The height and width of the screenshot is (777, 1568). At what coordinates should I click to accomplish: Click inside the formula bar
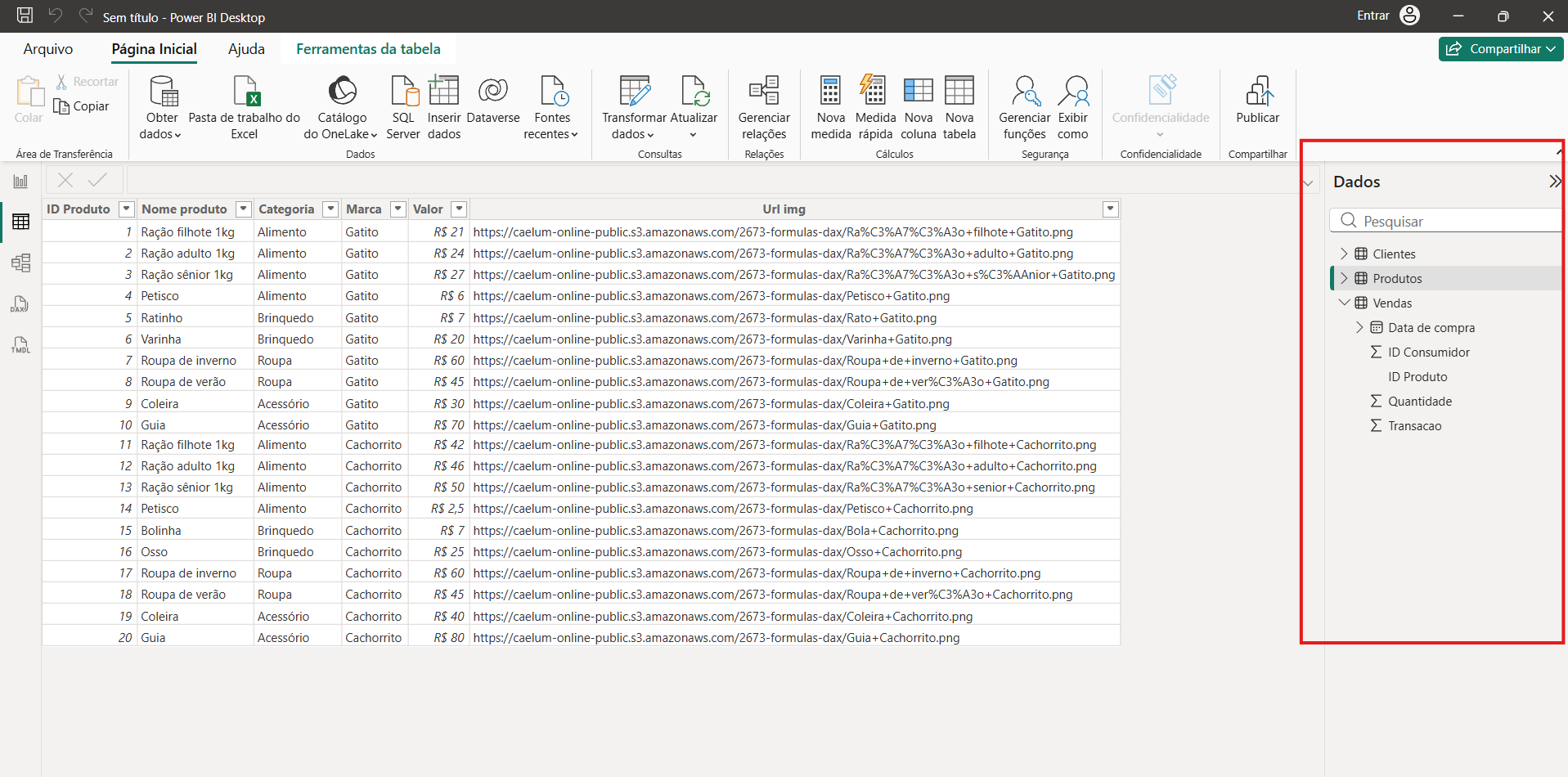pyautogui.click(x=712, y=180)
